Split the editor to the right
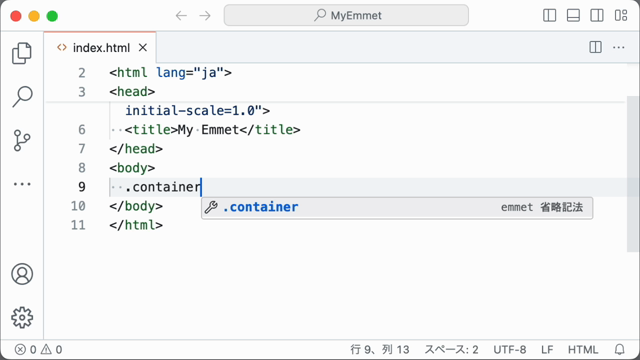This screenshot has width=640, height=360. click(596, 47)
